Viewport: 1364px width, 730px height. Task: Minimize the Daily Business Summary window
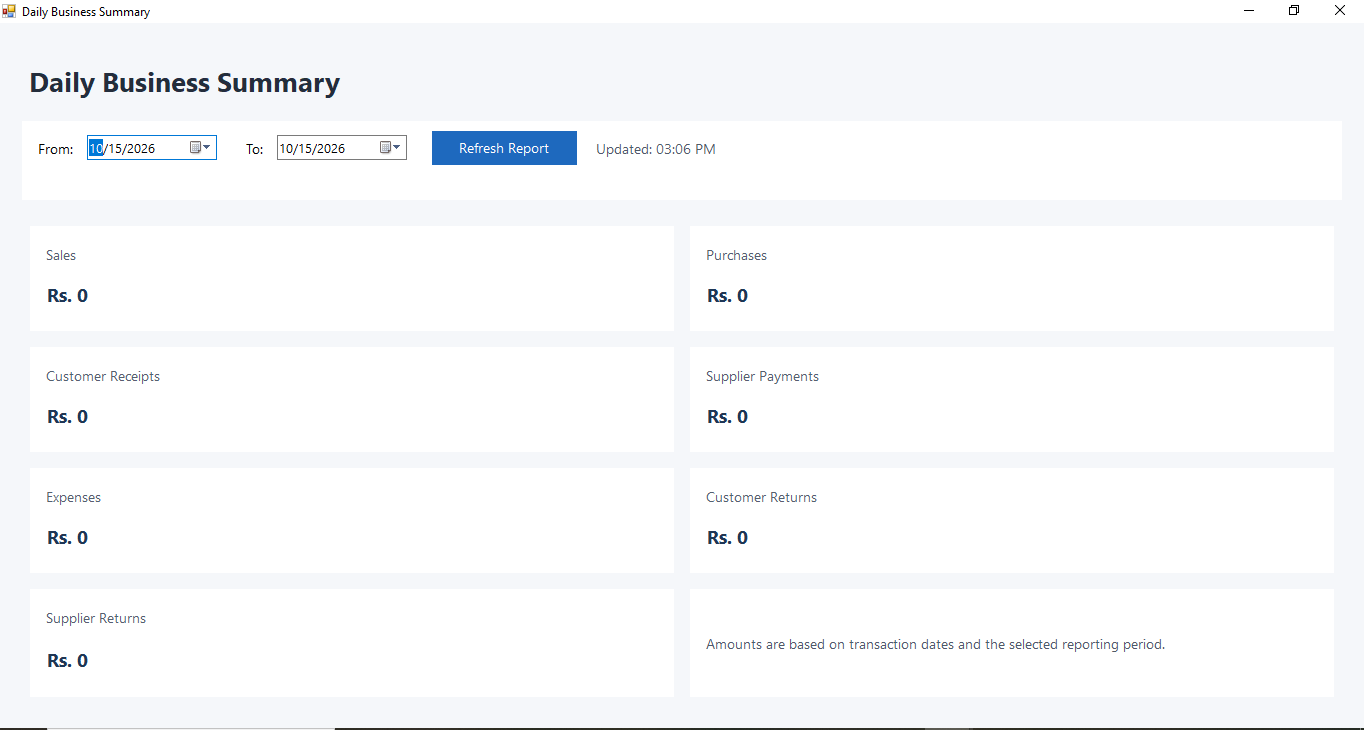point(1249,10)
